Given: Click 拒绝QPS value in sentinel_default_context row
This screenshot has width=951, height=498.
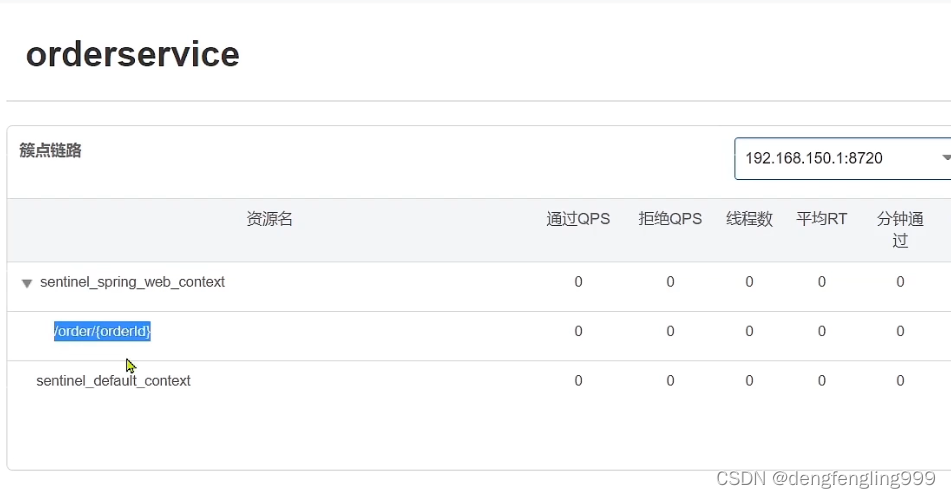Looking at the screenshot, I should pos(670,381).
